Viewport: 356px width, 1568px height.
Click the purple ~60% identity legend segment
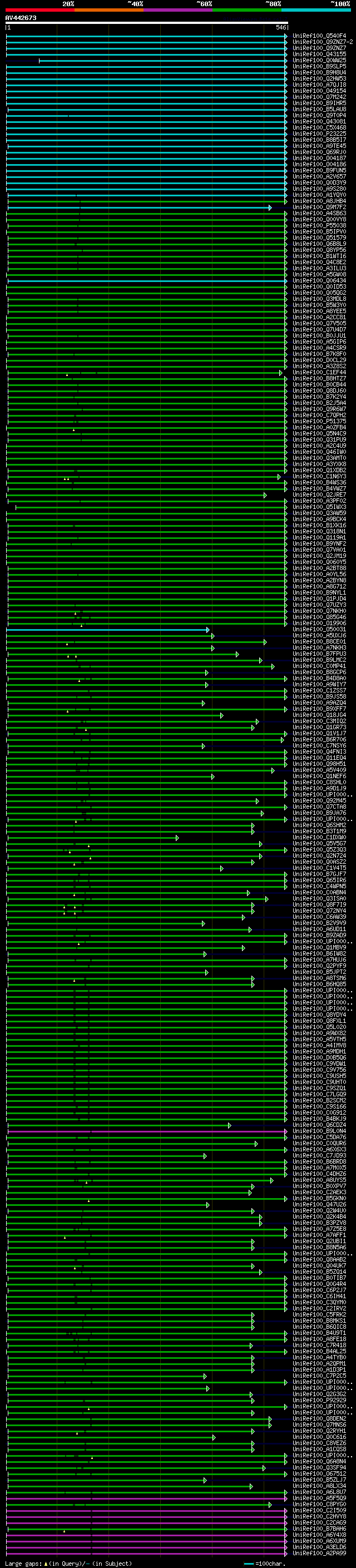(179, 10)
